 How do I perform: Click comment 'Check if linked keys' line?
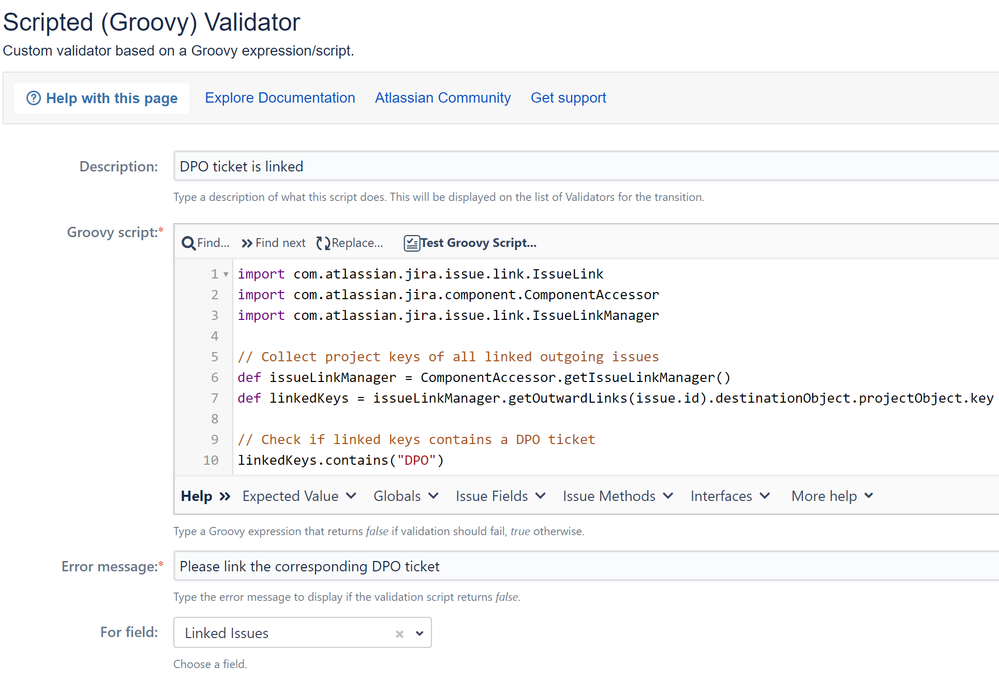416,440
